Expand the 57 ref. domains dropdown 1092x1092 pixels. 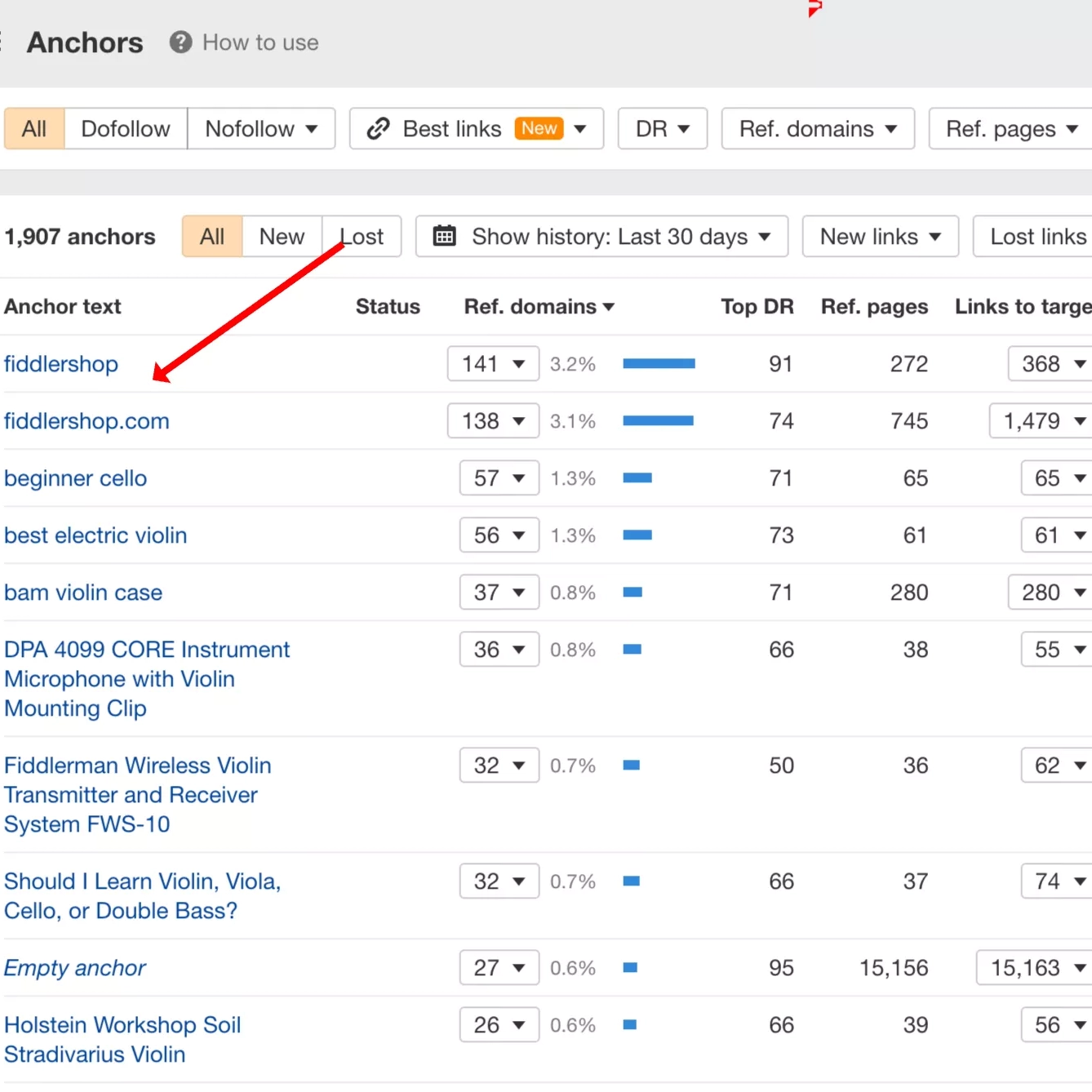pos(499,478)
